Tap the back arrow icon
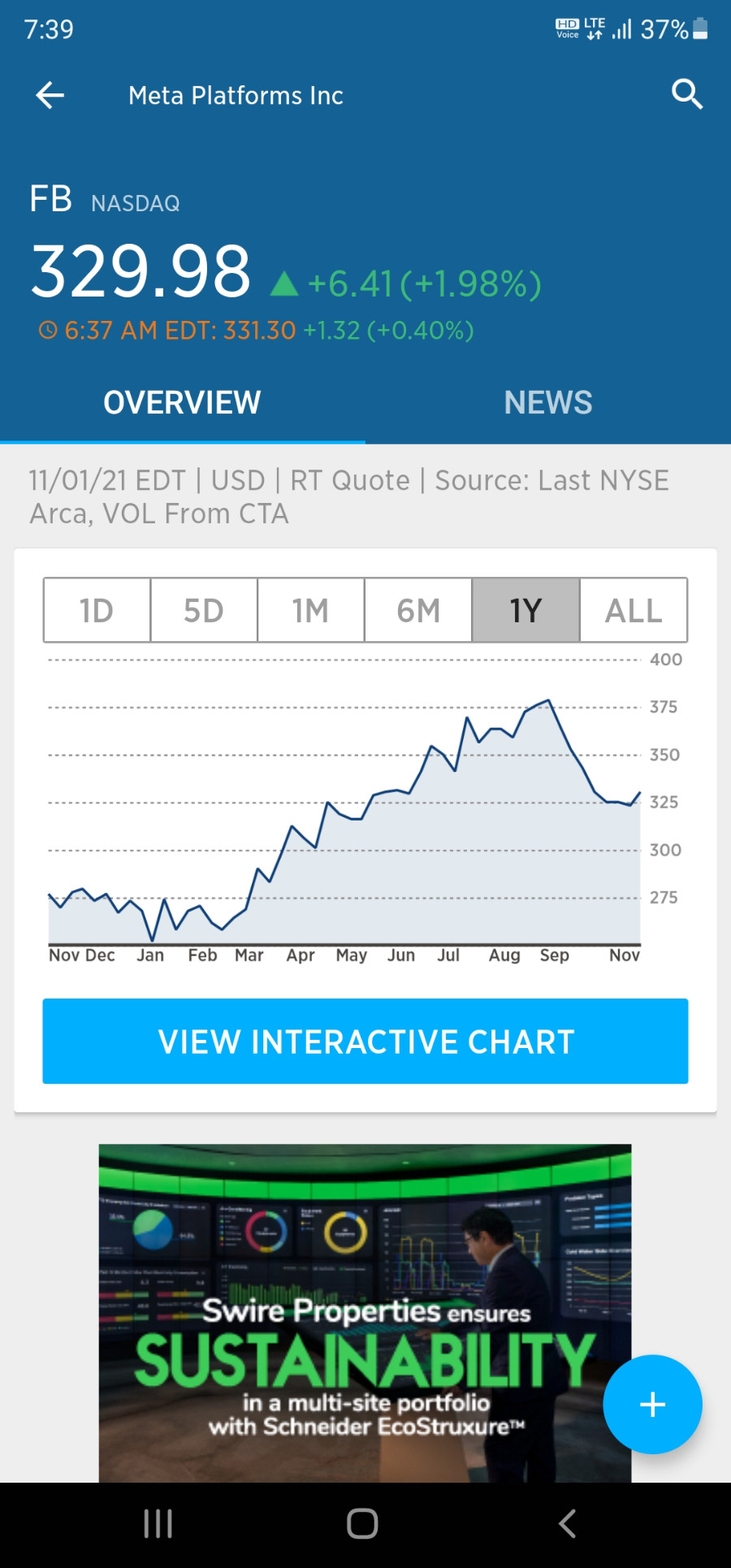 pyautogui.click(x=50, y=95)
